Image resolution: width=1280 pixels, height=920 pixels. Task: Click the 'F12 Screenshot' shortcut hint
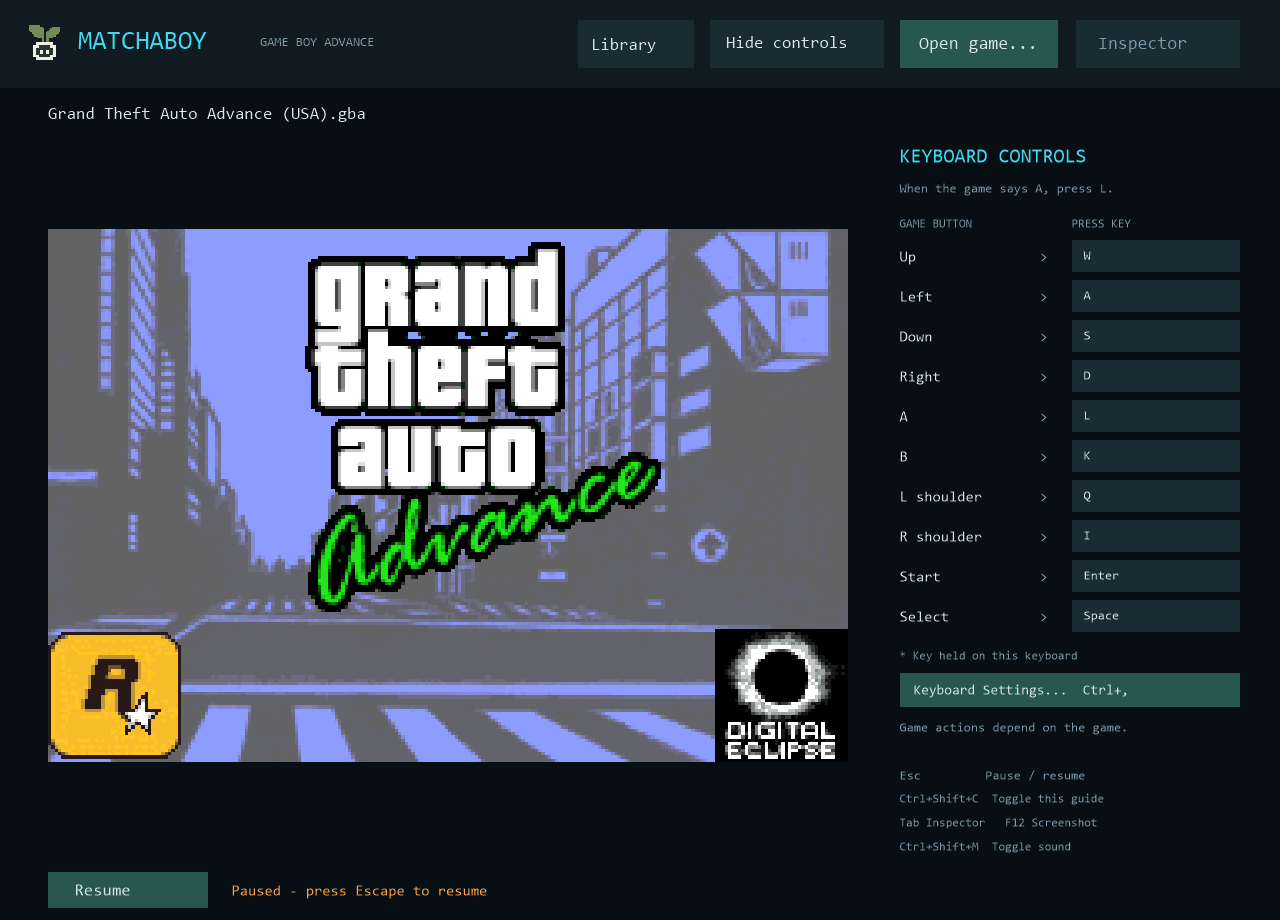tap(1051, 822)
